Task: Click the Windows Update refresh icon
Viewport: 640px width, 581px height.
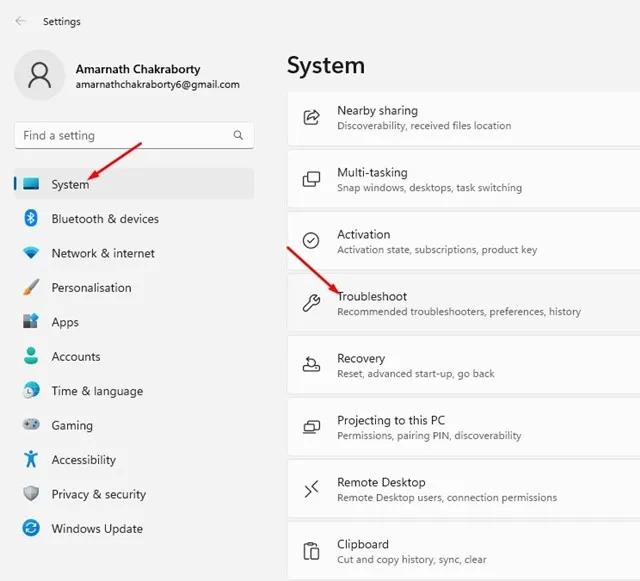Action: tap(31, 528)
